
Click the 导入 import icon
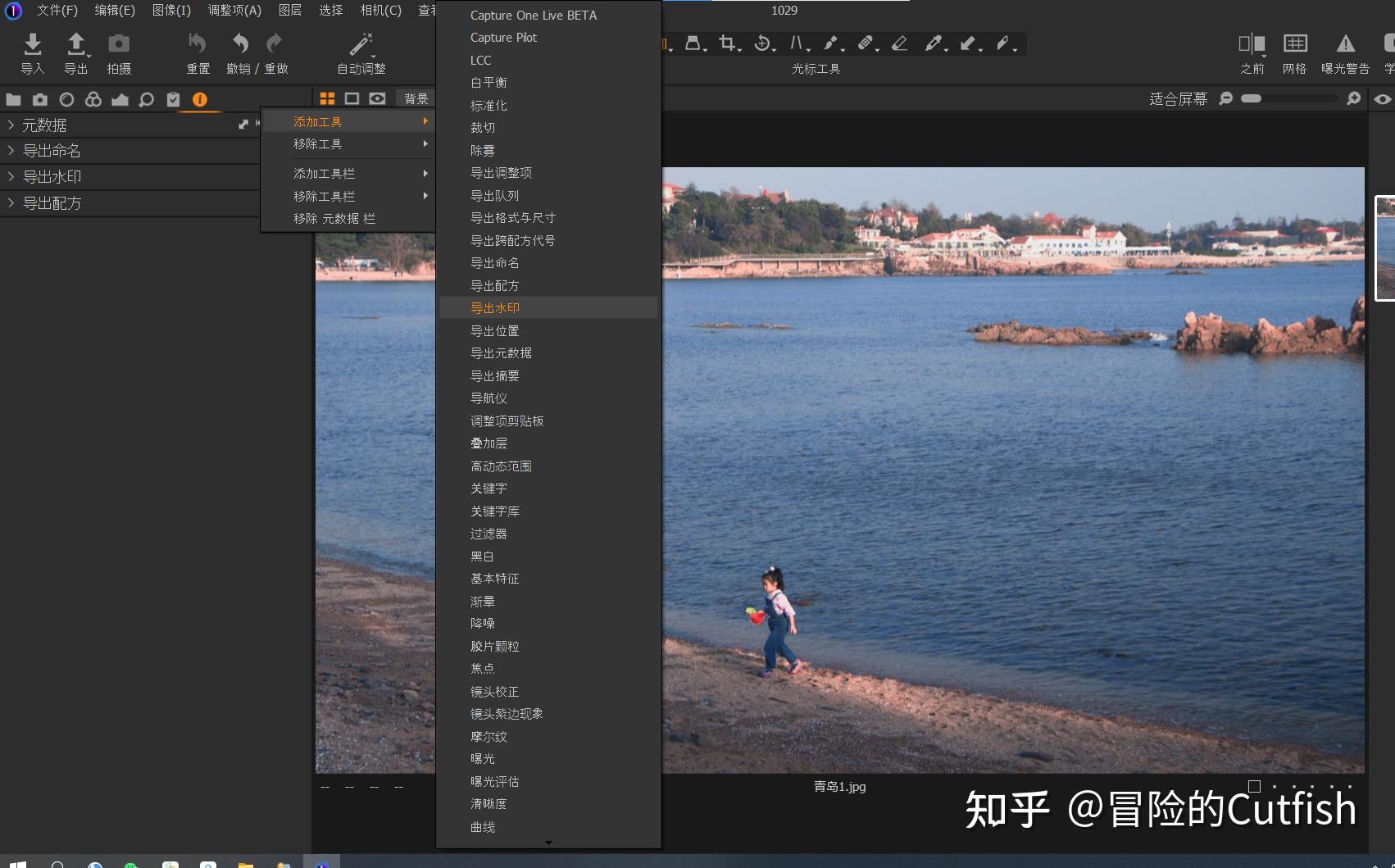pyautogui.click(x=32, y=43)
